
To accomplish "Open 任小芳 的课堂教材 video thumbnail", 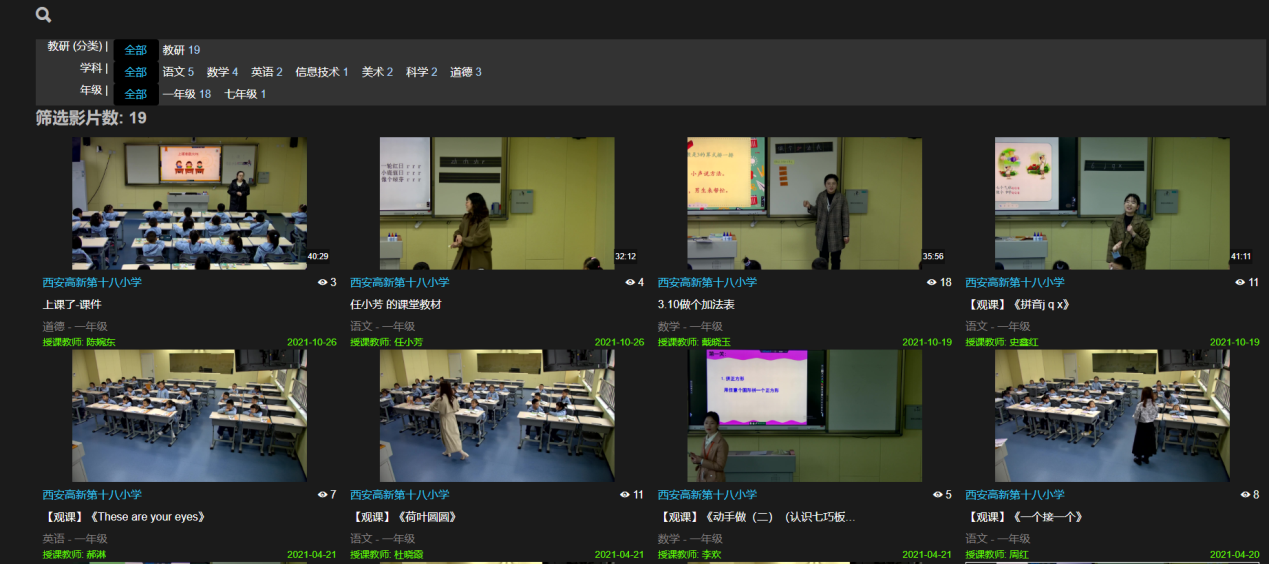I will (497, 203).
